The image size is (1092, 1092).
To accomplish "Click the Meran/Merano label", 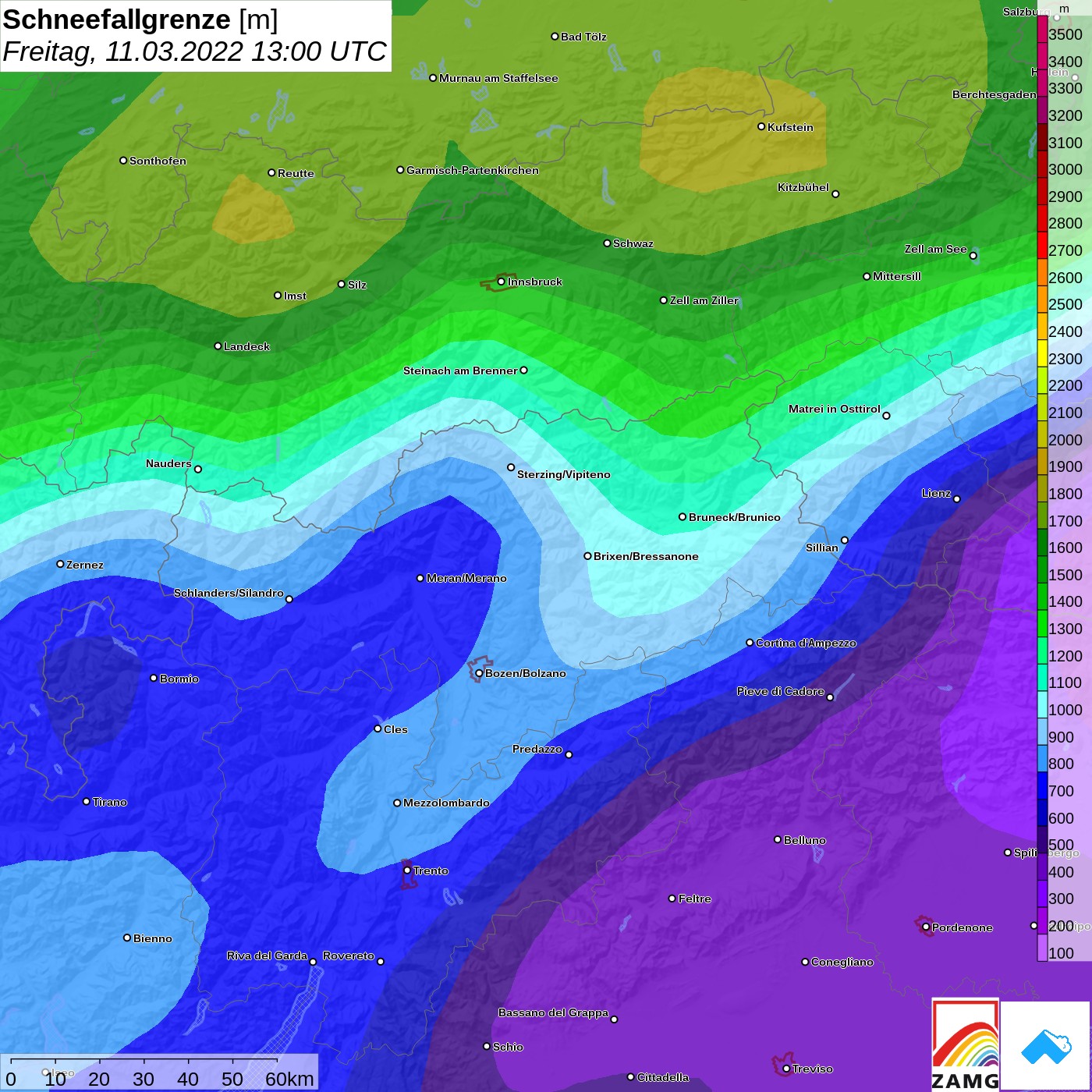I will (466, 578).
